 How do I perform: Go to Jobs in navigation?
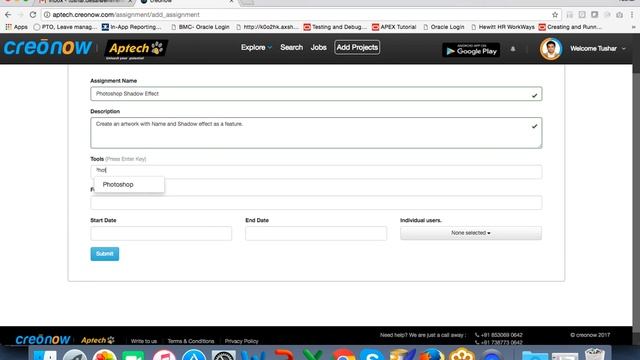[x=318, y=47]
